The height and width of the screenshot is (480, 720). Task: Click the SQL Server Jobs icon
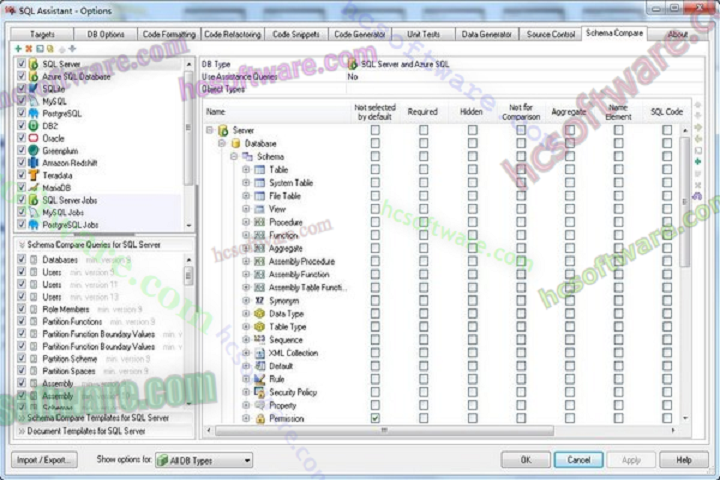click(34, 200)
